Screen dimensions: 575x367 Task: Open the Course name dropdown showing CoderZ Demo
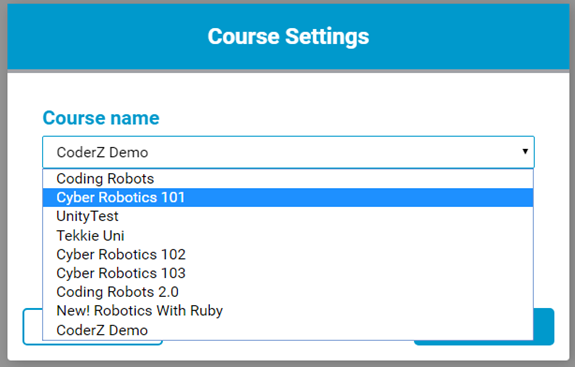click(x=288, y=152)
